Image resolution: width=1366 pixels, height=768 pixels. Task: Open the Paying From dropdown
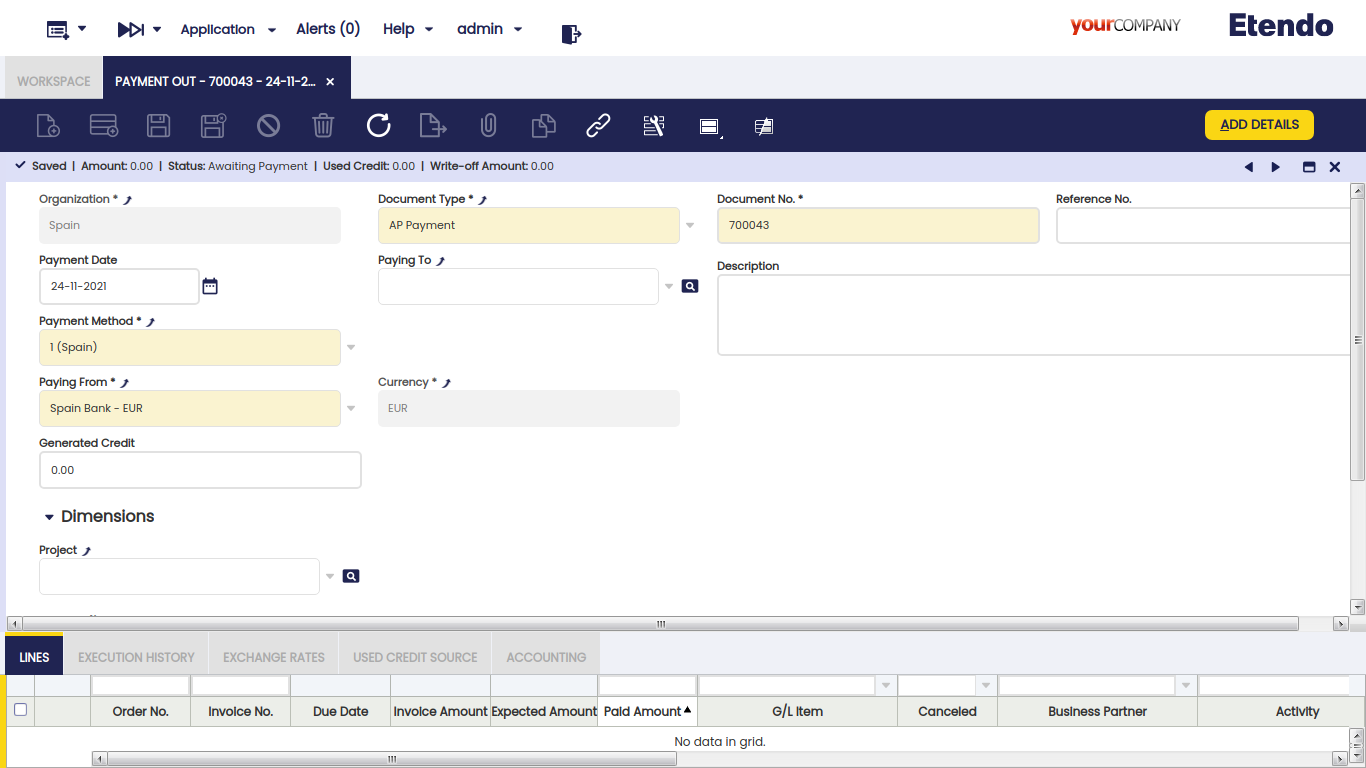[x=351, y=409]
